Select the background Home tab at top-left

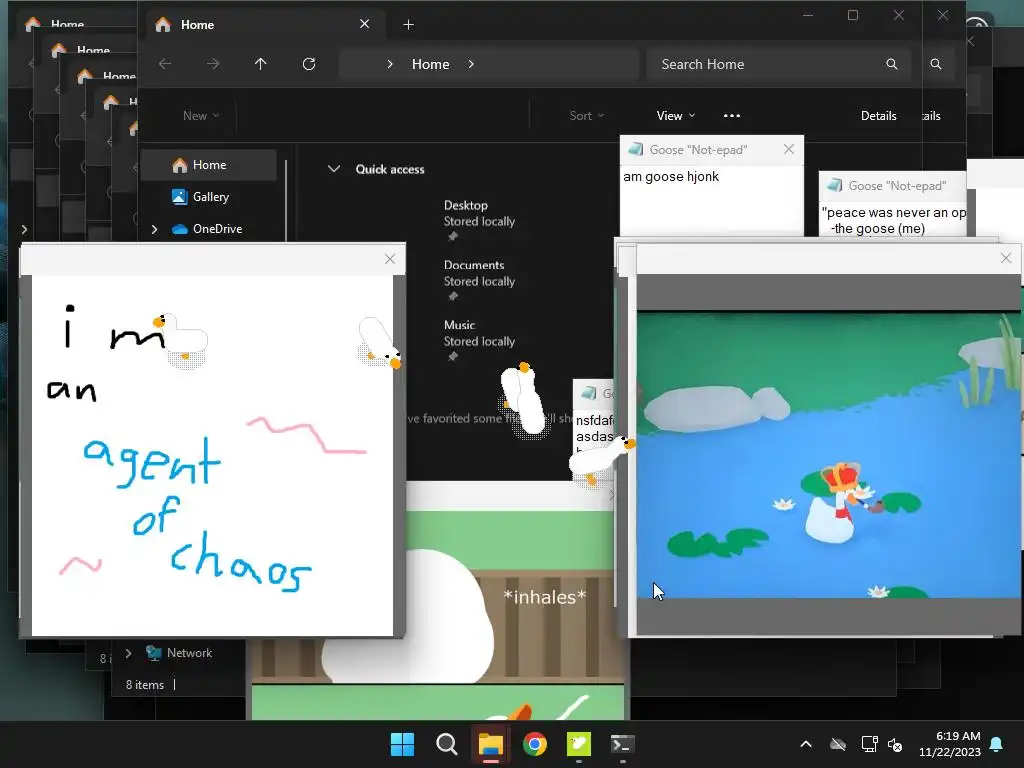67,24
